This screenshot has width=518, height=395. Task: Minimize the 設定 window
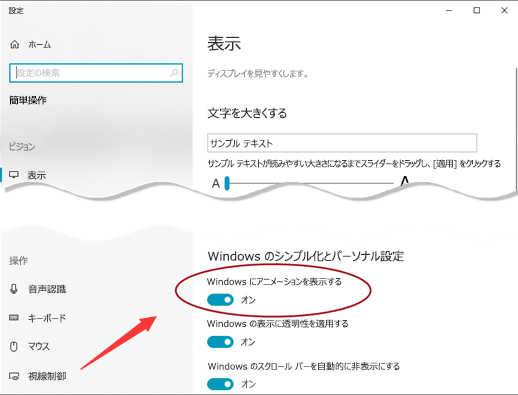click(449, 11)
